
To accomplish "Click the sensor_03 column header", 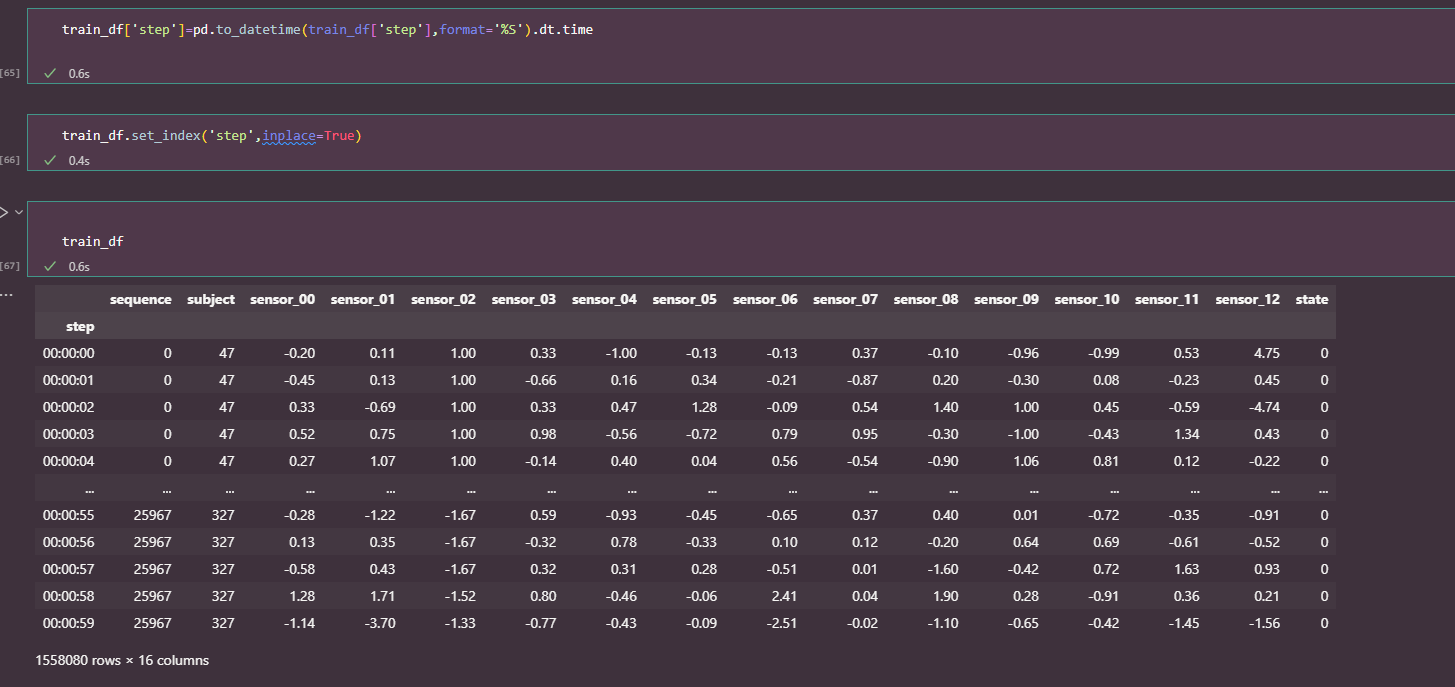I will 524,299.
